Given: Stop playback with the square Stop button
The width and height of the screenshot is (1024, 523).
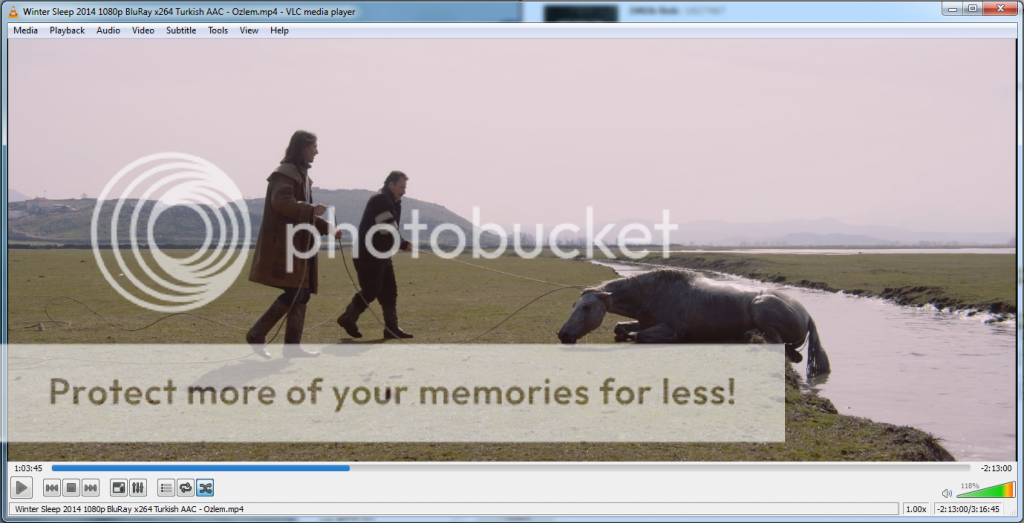Looking at the screenshot, I should point(71,487).
